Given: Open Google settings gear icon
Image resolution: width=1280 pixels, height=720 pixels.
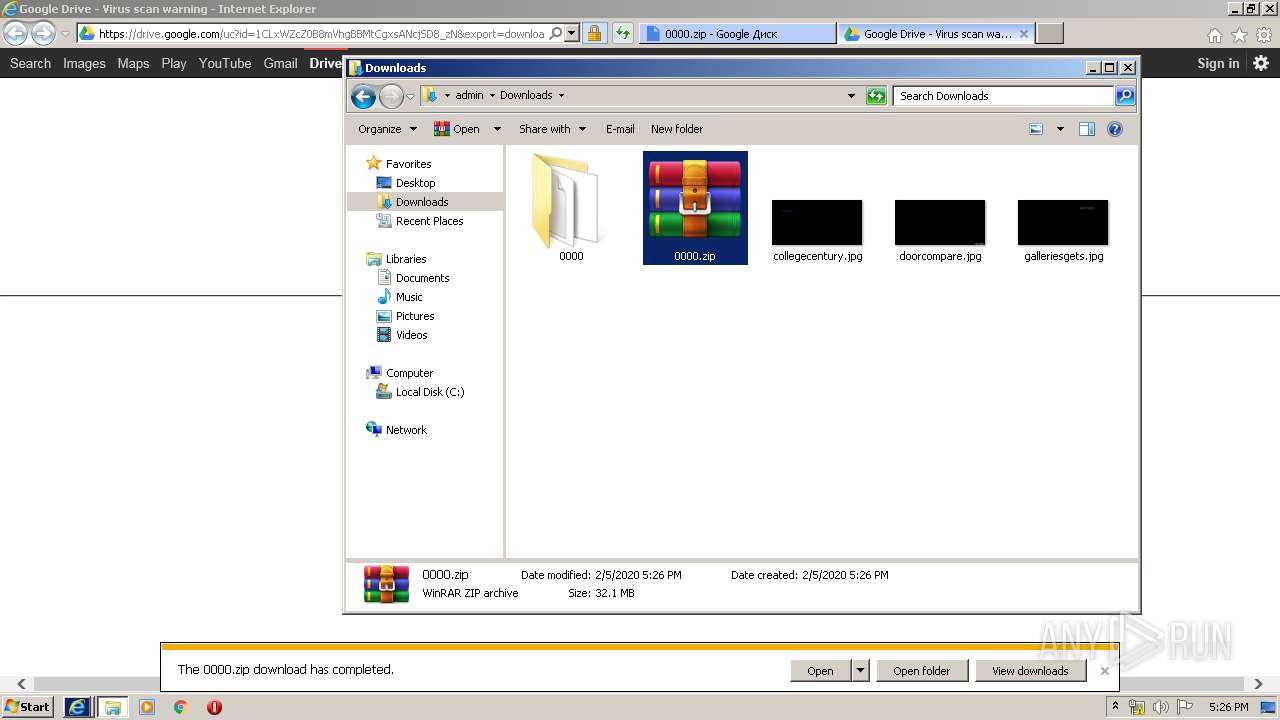Looking at the screenshot, I should [1261, 63].
